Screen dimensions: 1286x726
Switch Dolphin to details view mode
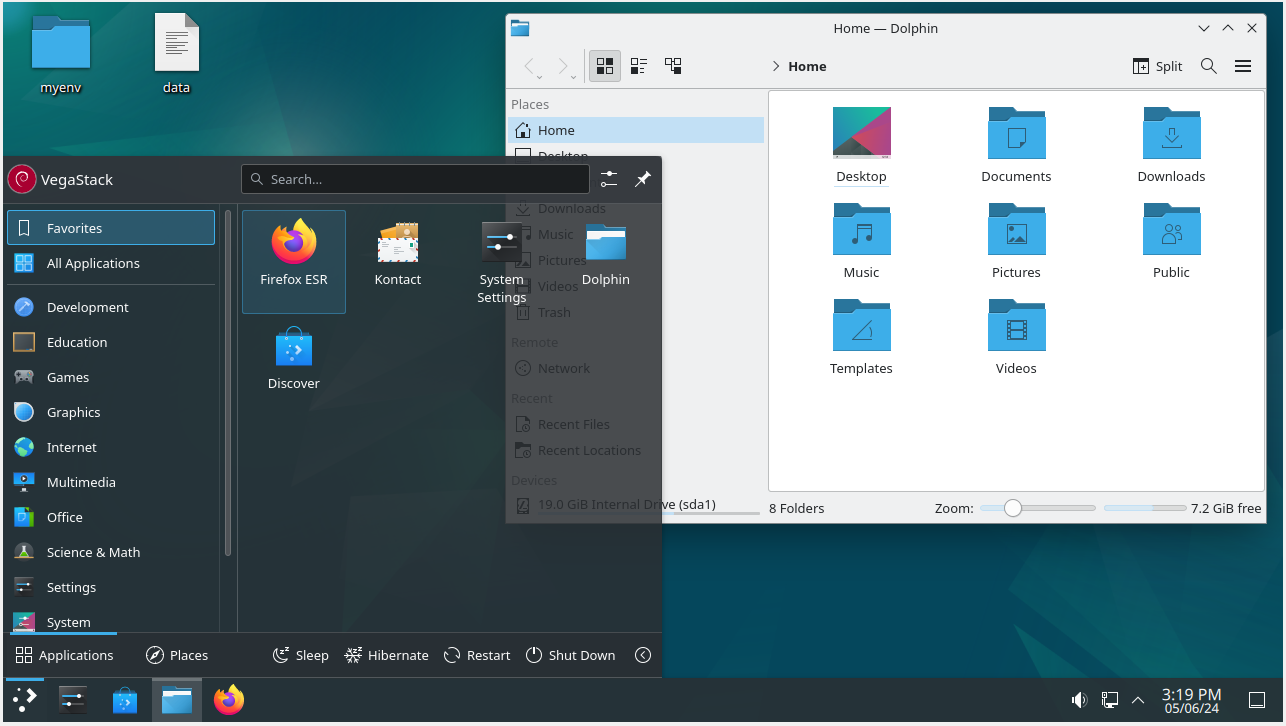point(639,66)
